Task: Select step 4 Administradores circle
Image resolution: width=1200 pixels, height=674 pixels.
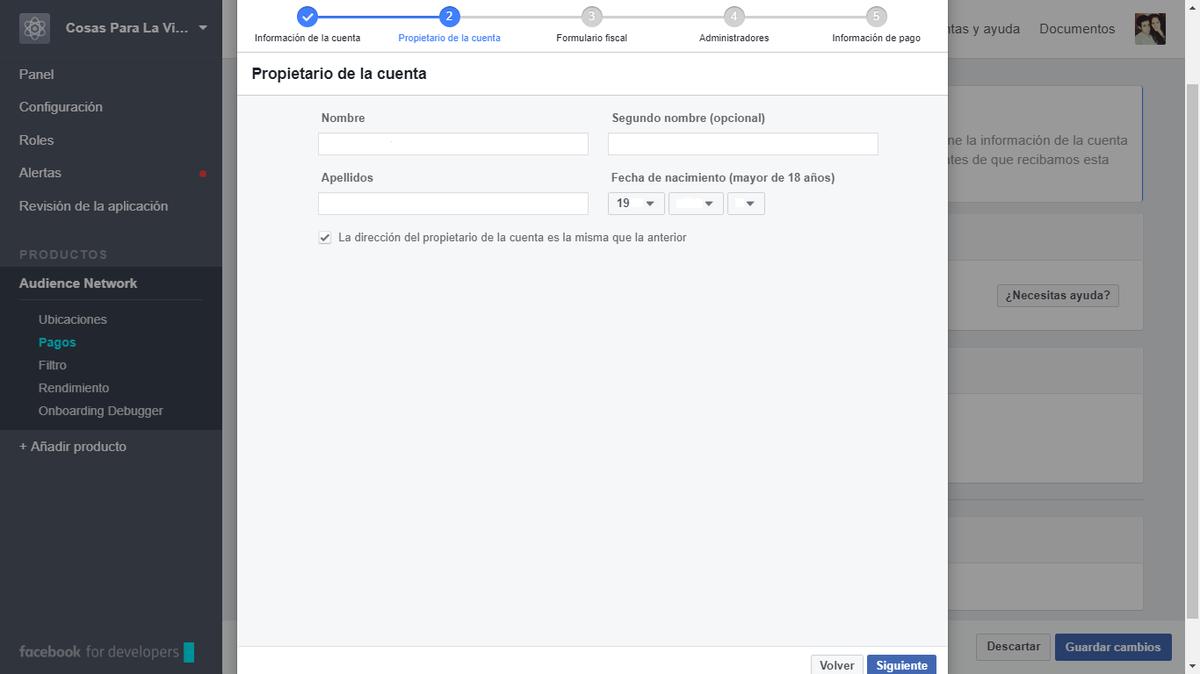Action: (x=734, y=16)
